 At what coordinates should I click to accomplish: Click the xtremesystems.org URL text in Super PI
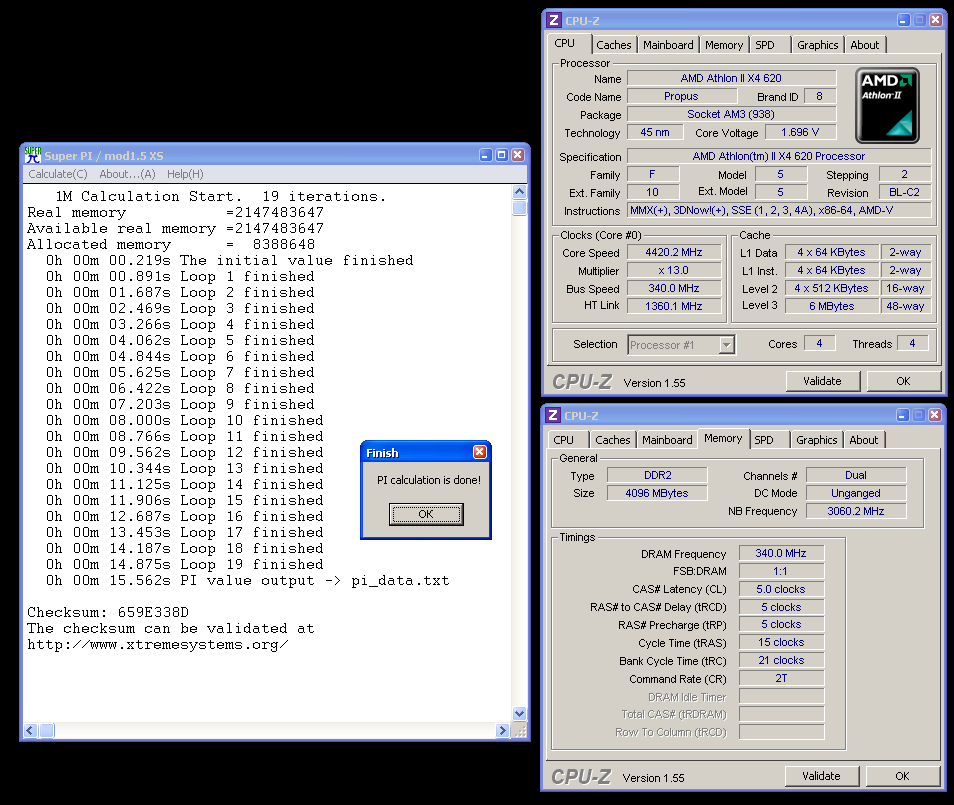pyautogui.click(x=158, y=645)
